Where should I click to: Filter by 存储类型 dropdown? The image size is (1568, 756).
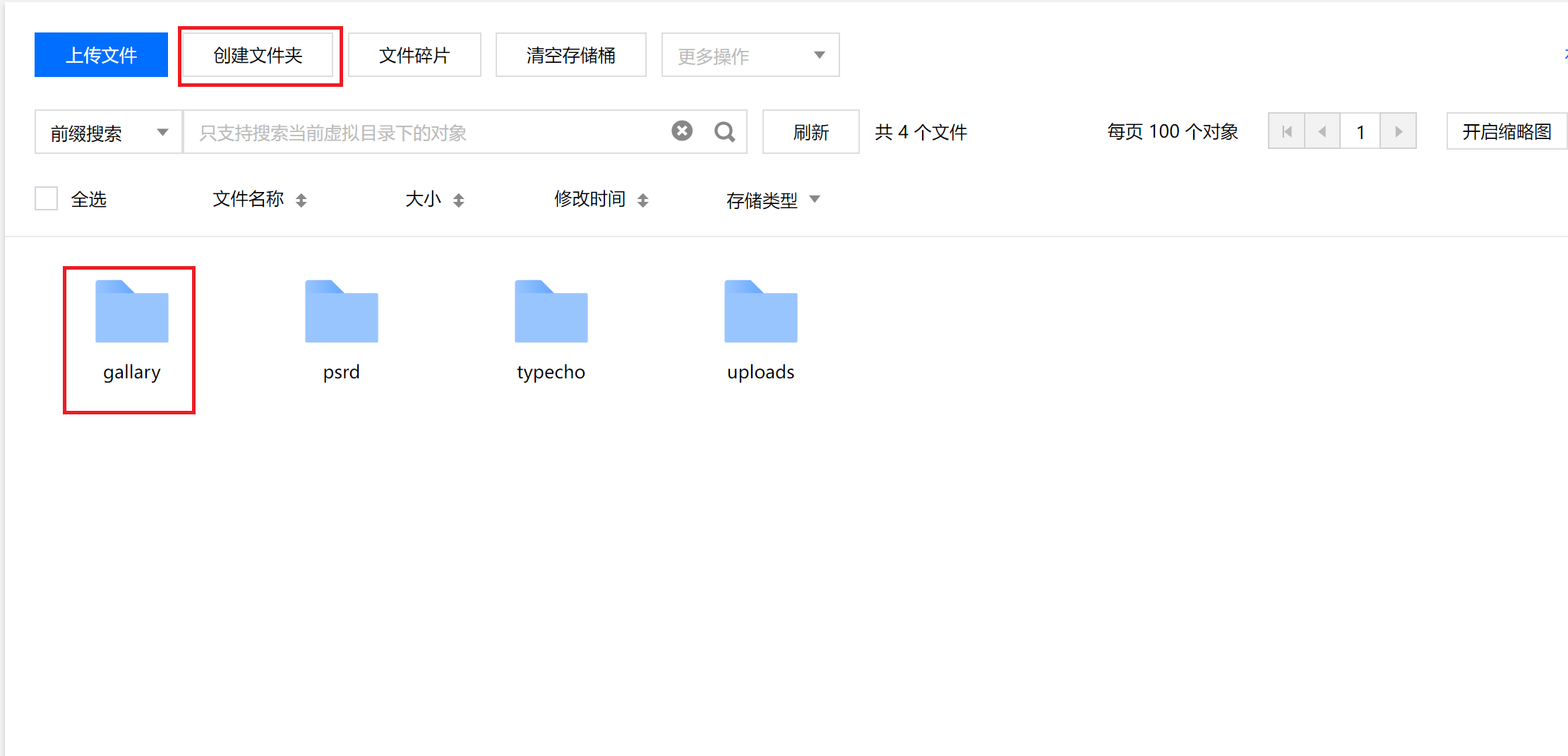(x=773, y=200)
